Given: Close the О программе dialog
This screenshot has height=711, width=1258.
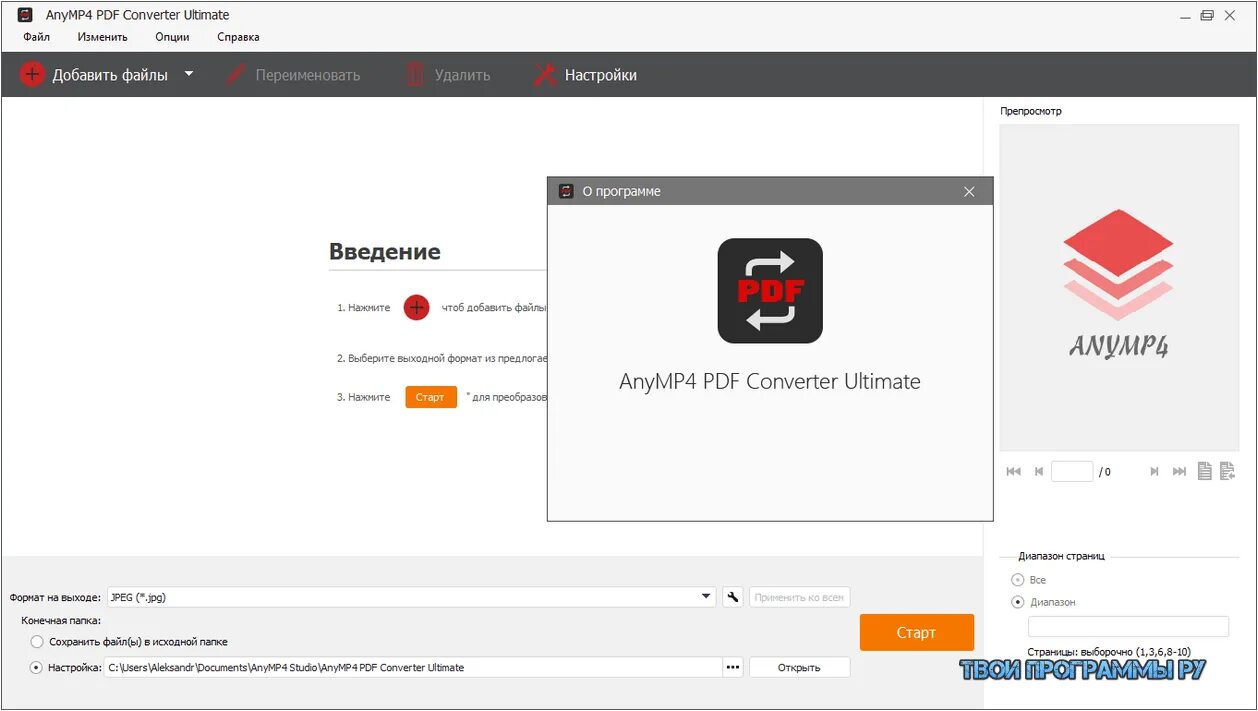Looking at the screenshot, I should 969,191.
